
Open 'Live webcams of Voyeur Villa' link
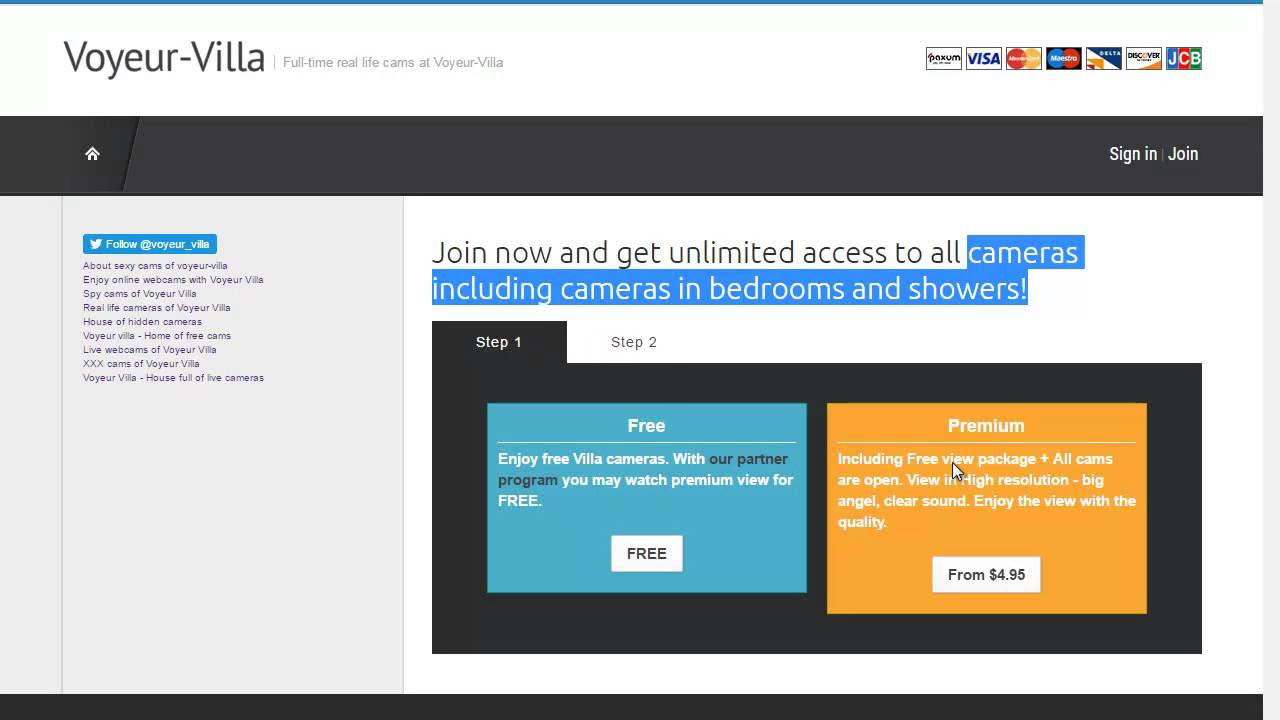(150, 350)
